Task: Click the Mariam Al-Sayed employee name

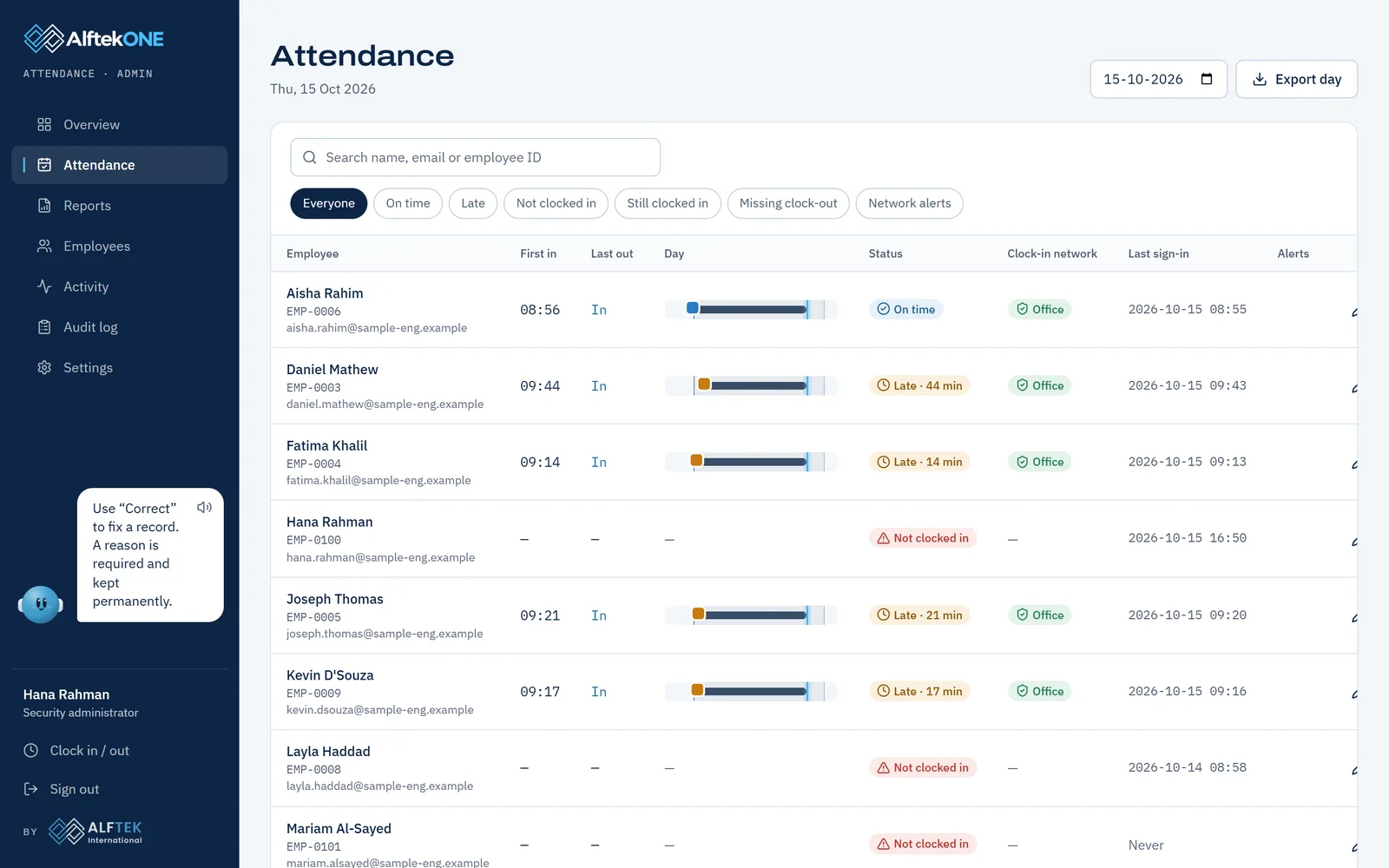Action: (x=339, y=829)
